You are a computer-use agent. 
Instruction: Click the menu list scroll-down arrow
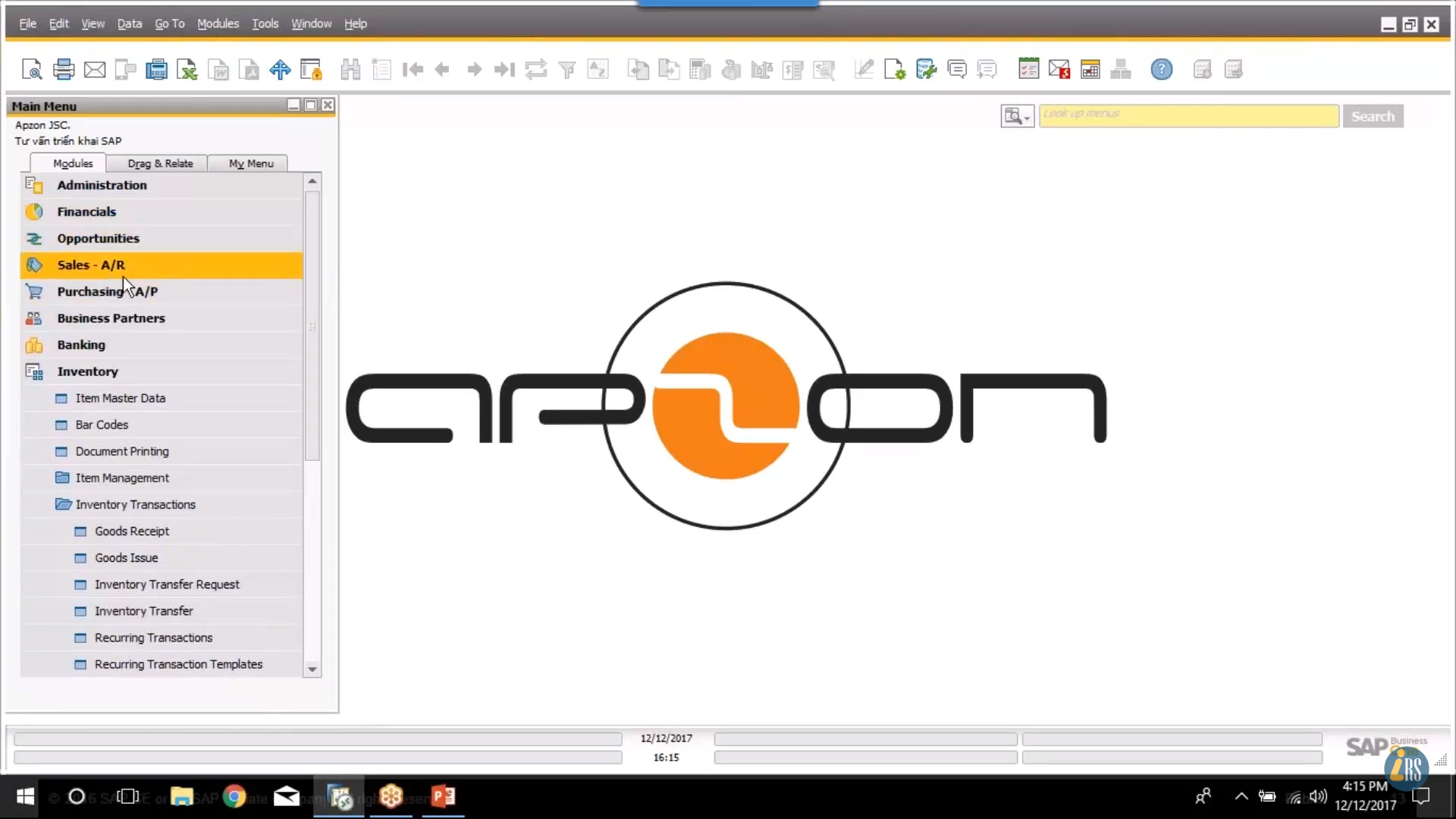(312, 669)
